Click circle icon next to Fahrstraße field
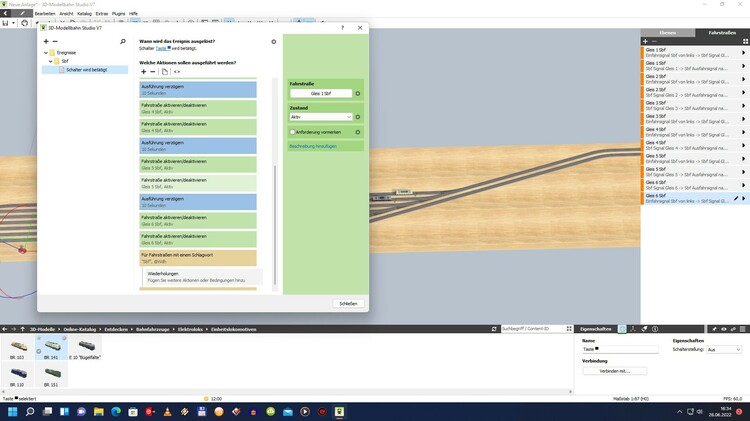 358,94
